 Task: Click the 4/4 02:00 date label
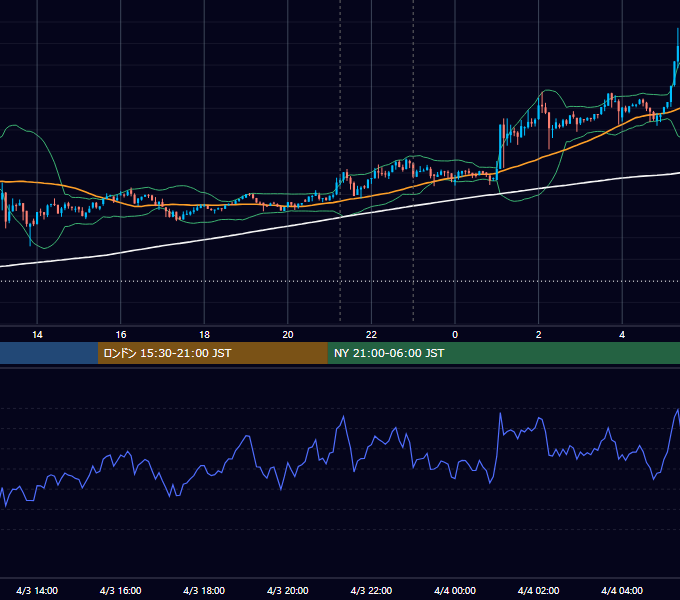(539, 590)
